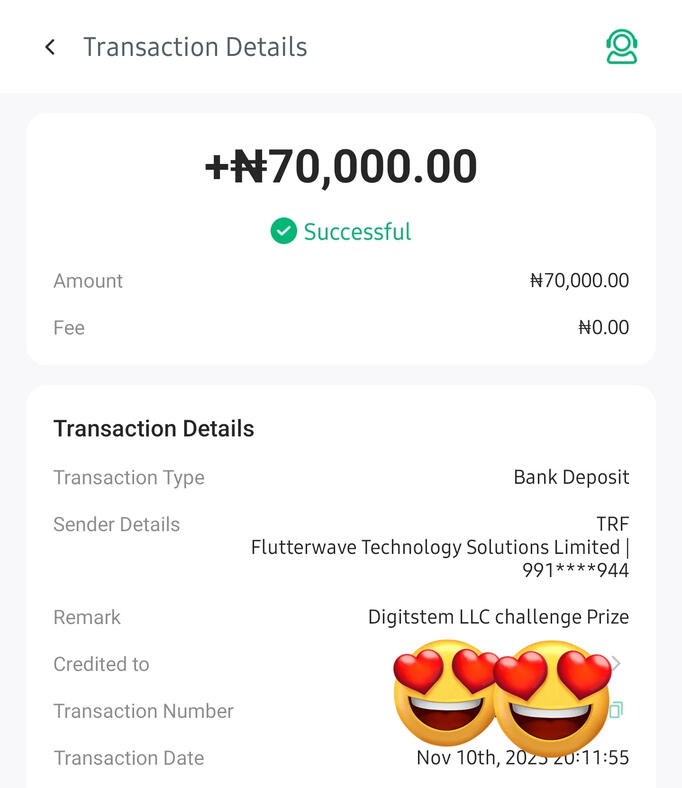Viewport: 682px width, 788px height.
Task: Expand the Credited to chevron
Action: (x=617, y=664)
